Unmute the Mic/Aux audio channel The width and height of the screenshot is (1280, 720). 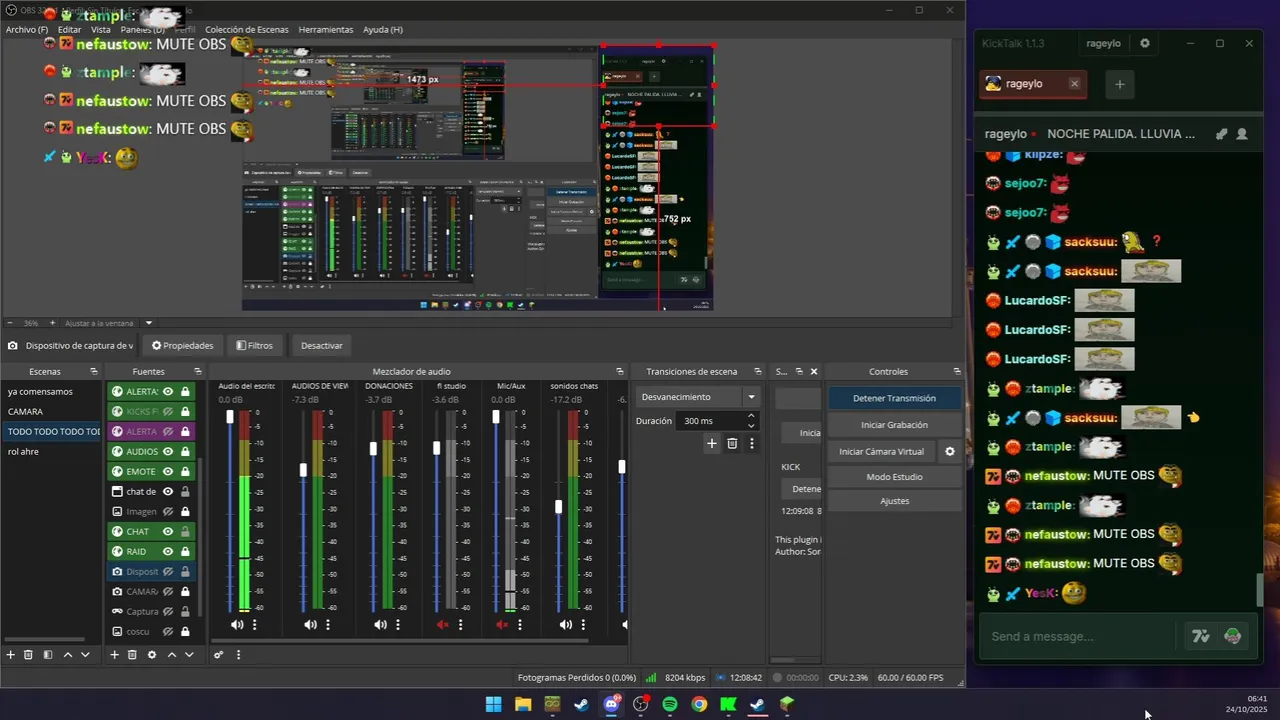(x=502, y=625)
